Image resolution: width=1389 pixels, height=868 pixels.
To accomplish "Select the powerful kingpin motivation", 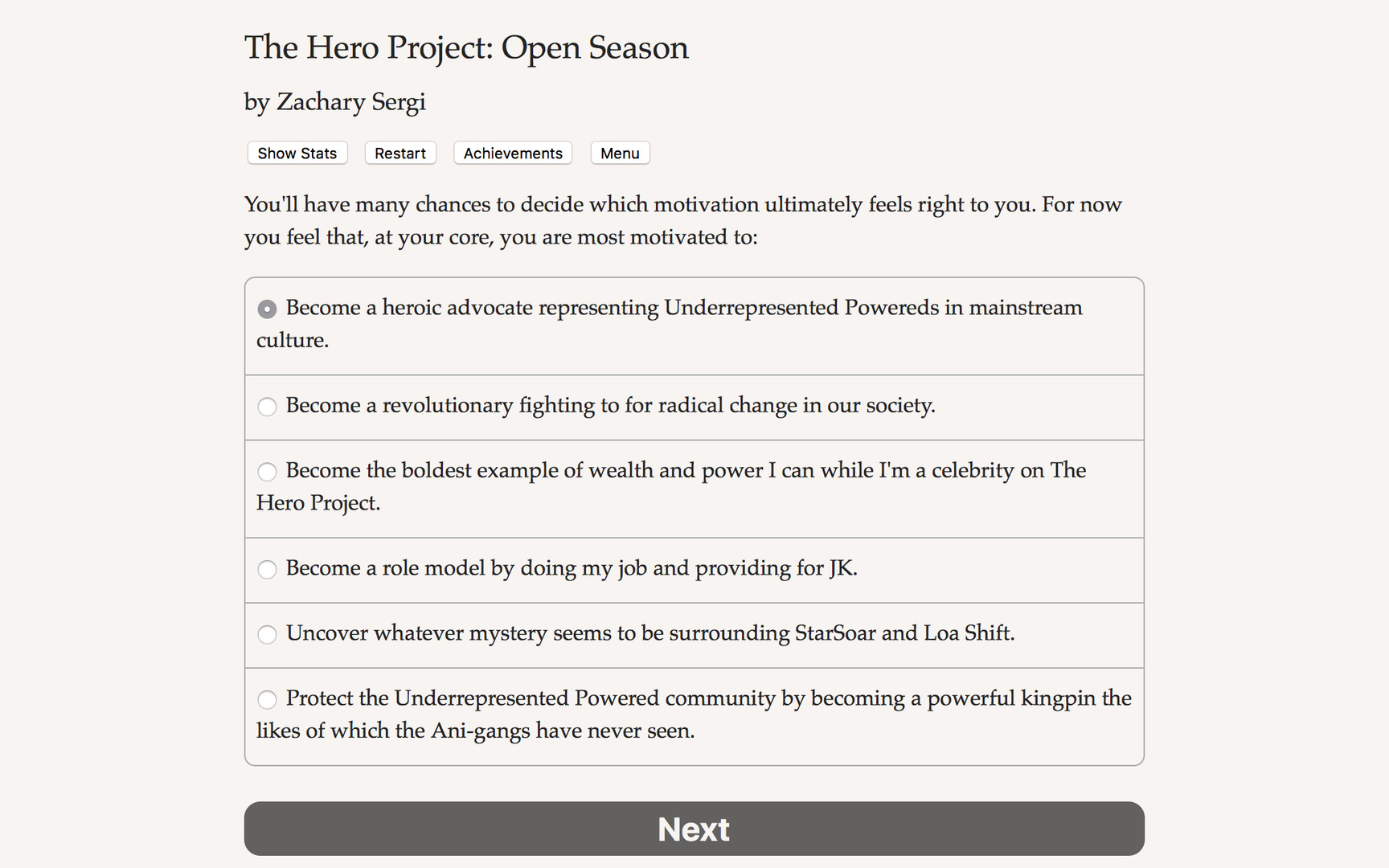I will point(268,699).
